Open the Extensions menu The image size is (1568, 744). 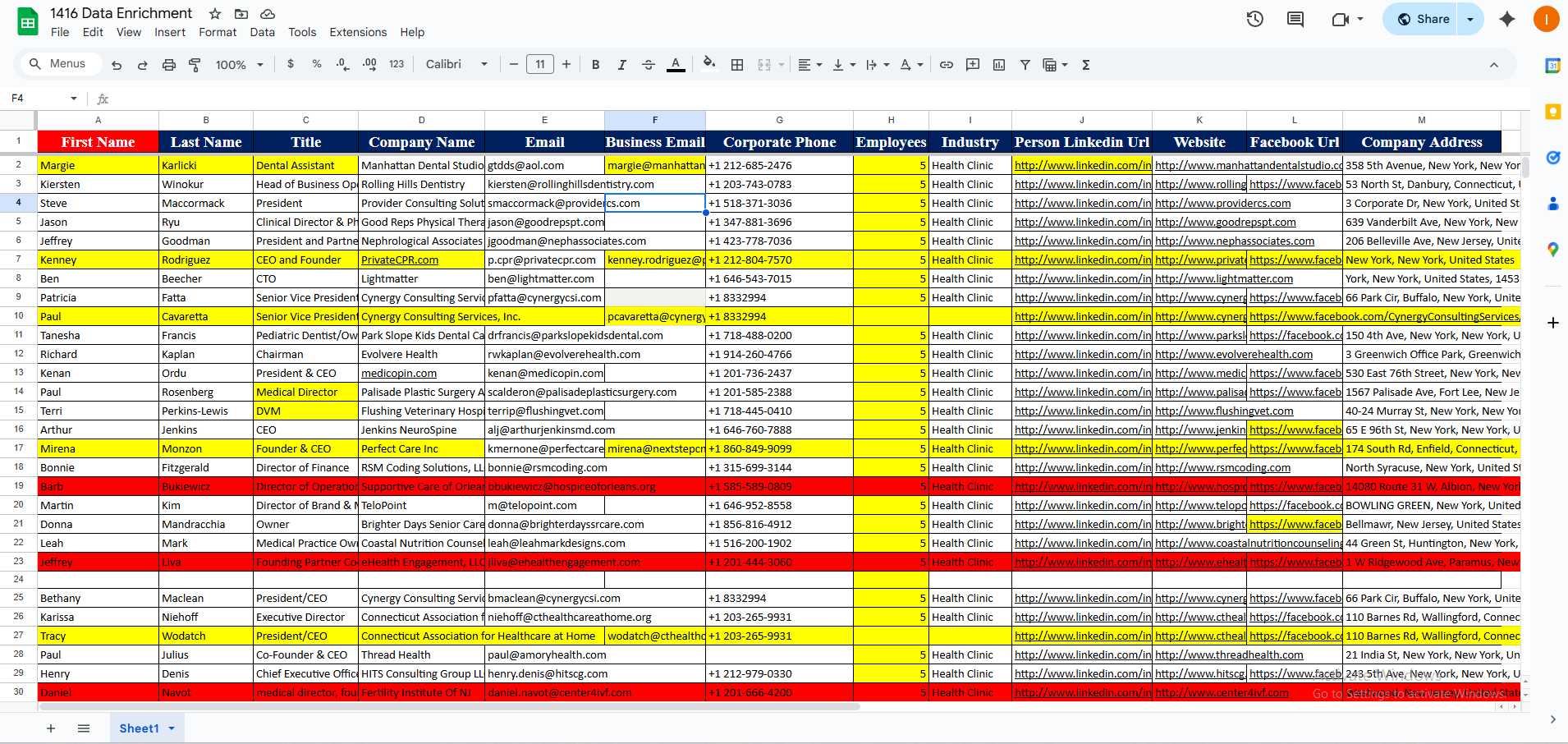tap(357, 32)
